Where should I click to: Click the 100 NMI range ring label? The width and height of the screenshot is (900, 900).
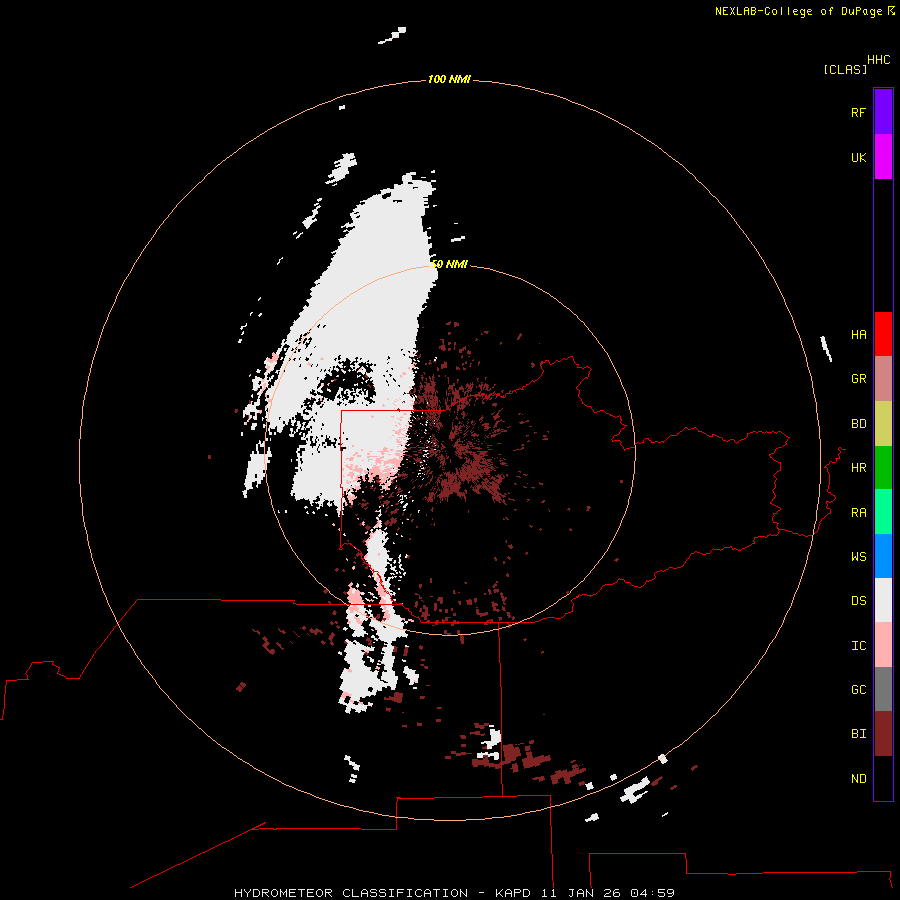click(449, 79)
